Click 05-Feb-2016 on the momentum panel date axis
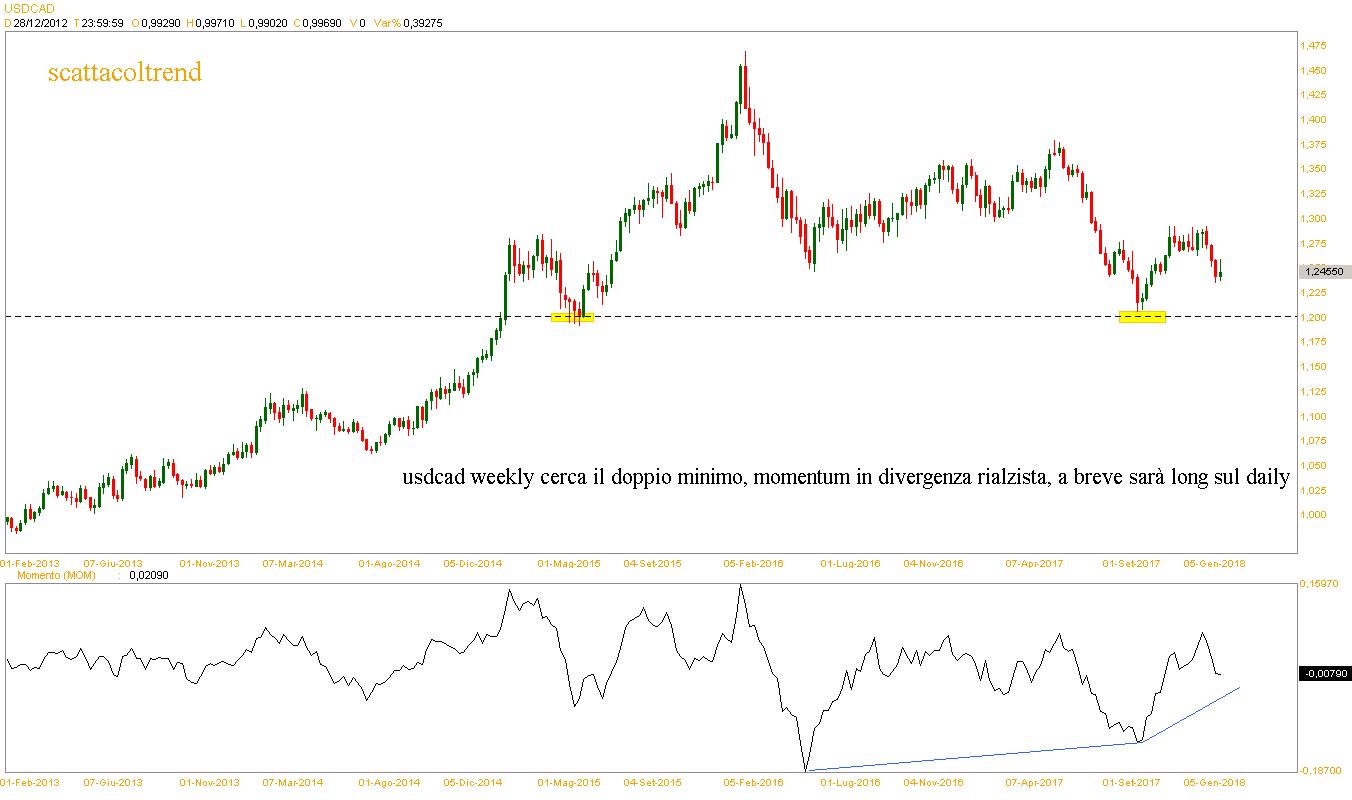 click(x=755, y=781)
